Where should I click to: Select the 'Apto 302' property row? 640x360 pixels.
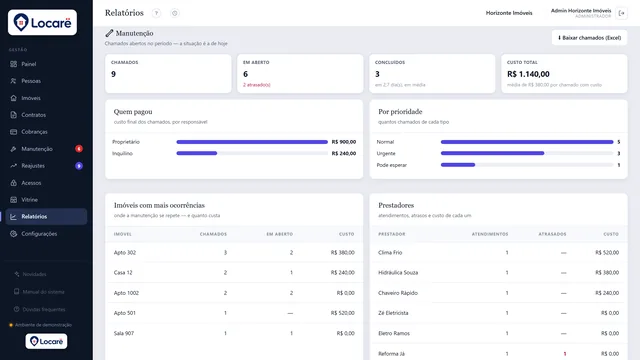pos(234,253)
